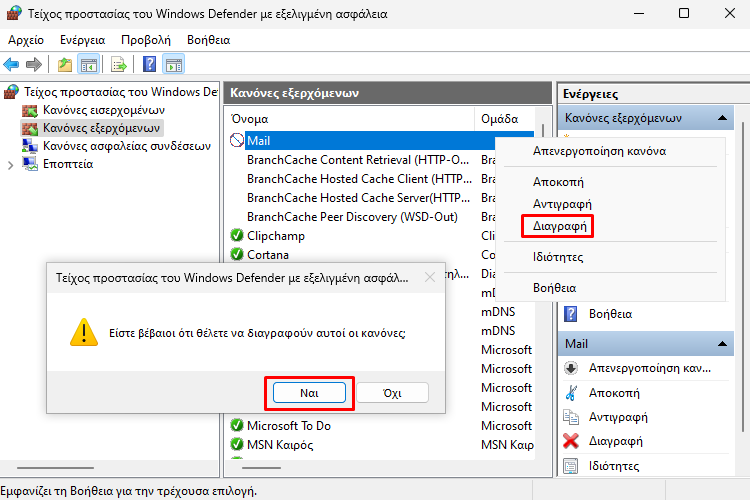The width and height of the screenshot is (750, 500).
Task: Click the Εποπτεία monitor icon
Action: point(30,164)
